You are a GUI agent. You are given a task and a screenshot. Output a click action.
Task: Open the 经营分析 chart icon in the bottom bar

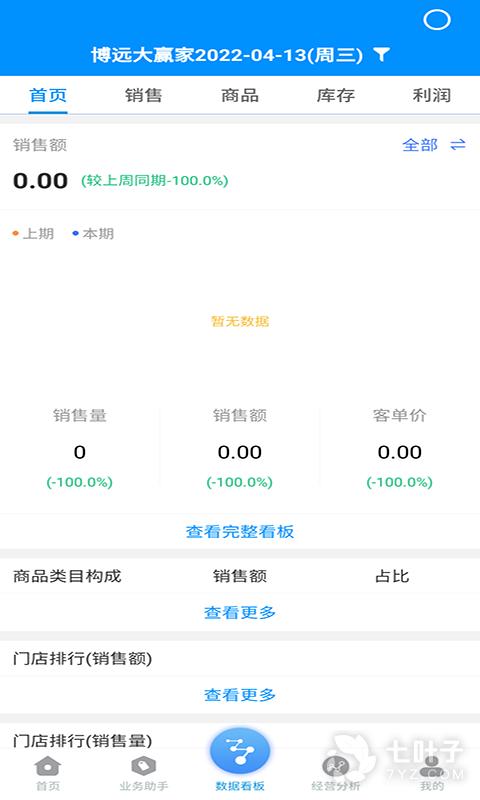point(336,766)
